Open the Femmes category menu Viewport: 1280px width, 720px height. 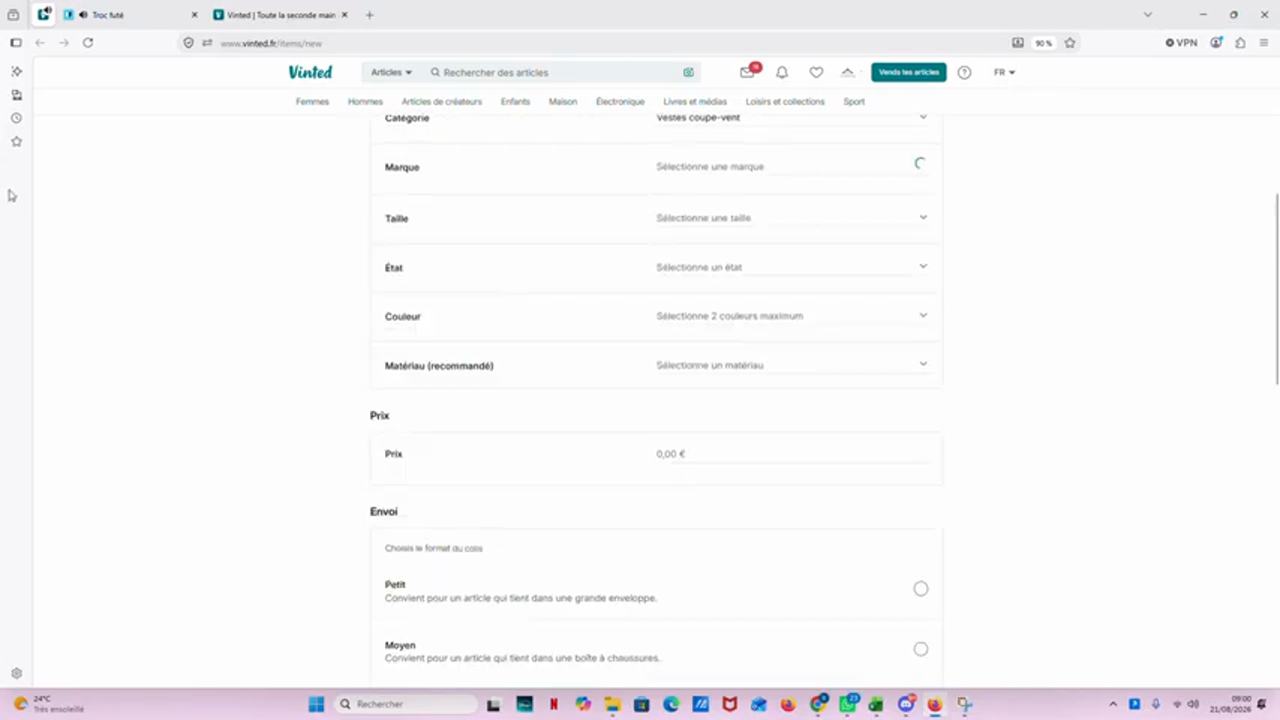pos(312,101)
